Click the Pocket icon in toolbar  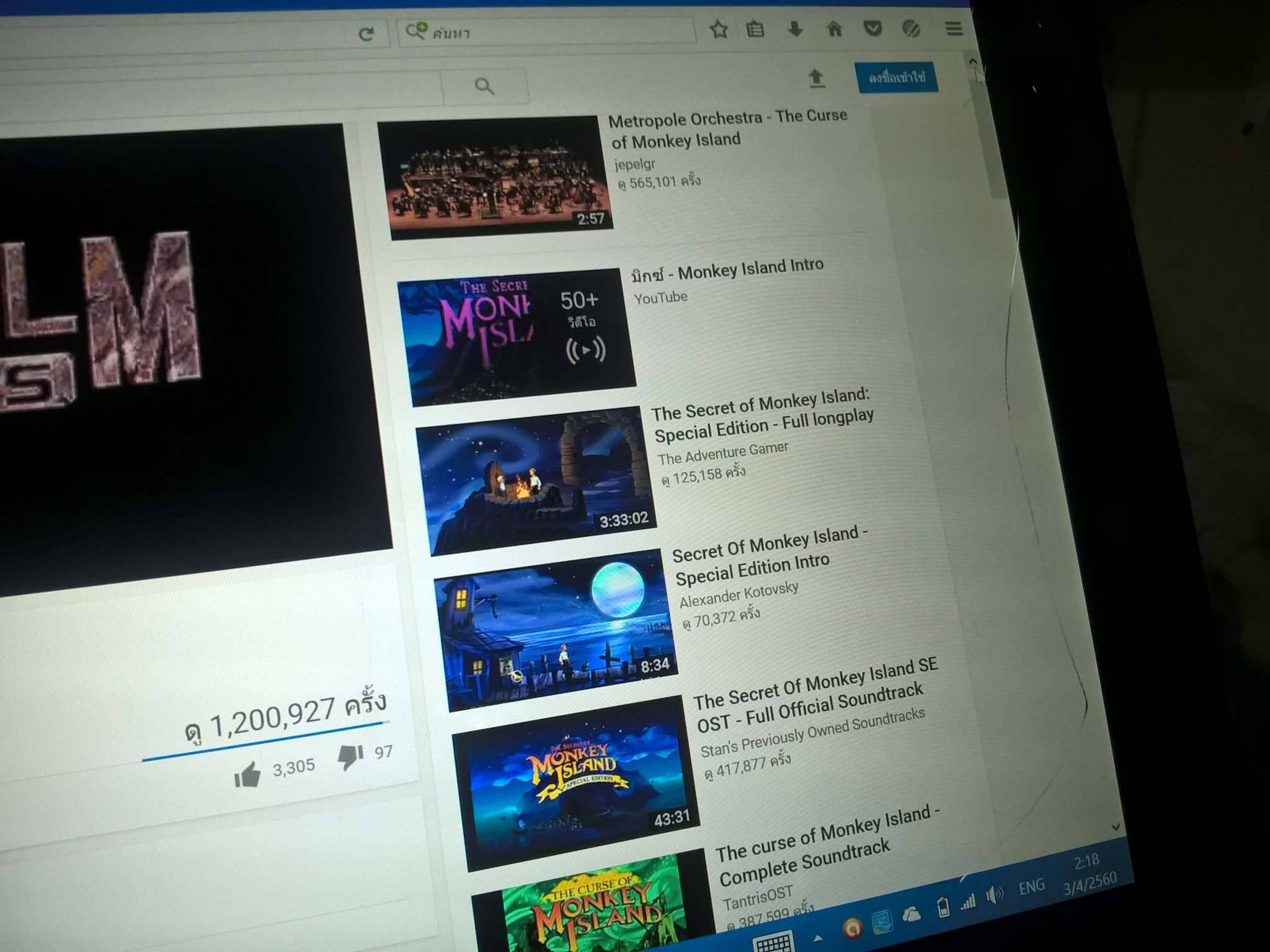pyautogui.click(x=873, y=29)
